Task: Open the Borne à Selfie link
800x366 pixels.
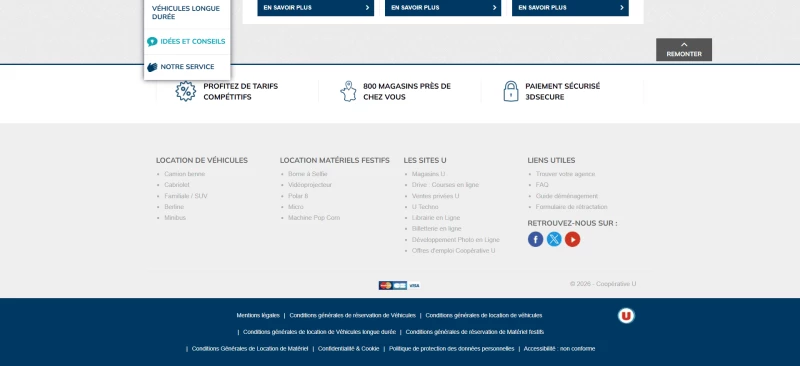Action: tap(308, 174)
